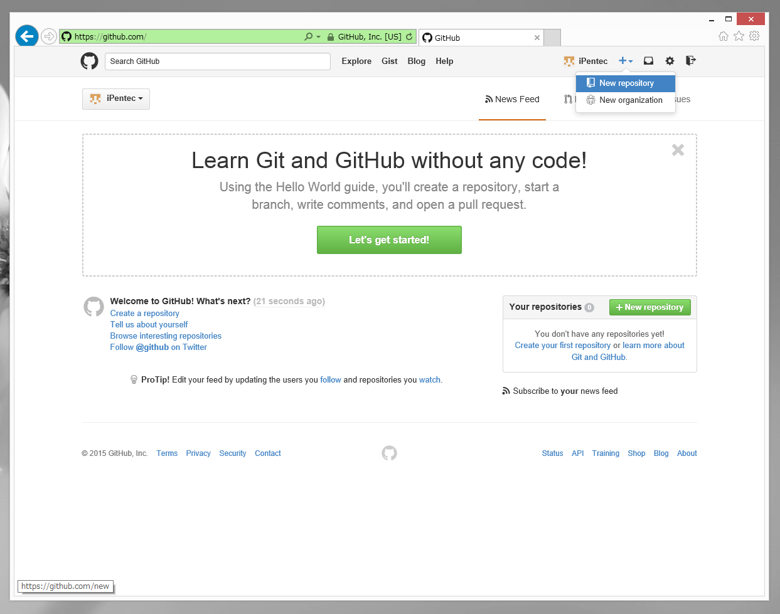780x614 pixels.
Task: Open Gist in the top navigation
Action: click(x=389, y=61)
